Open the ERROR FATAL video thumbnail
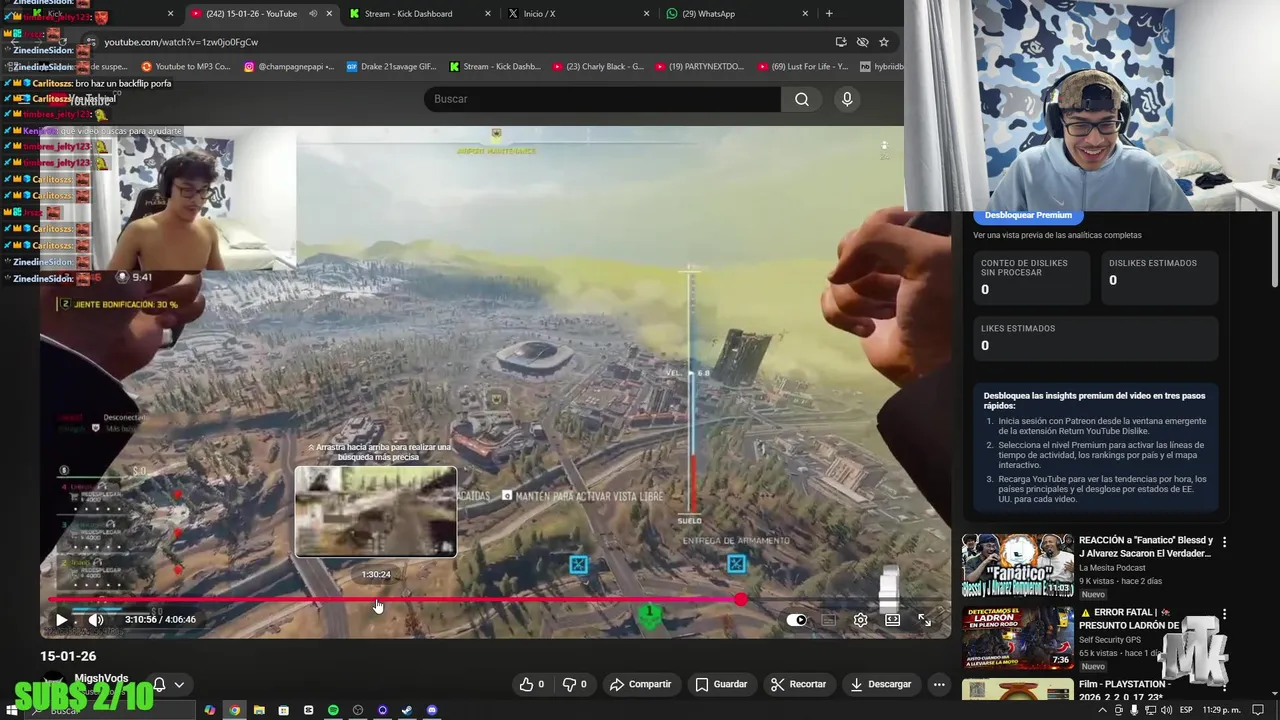Viewport: 1280px width, 720px height. coord(1017,638)
